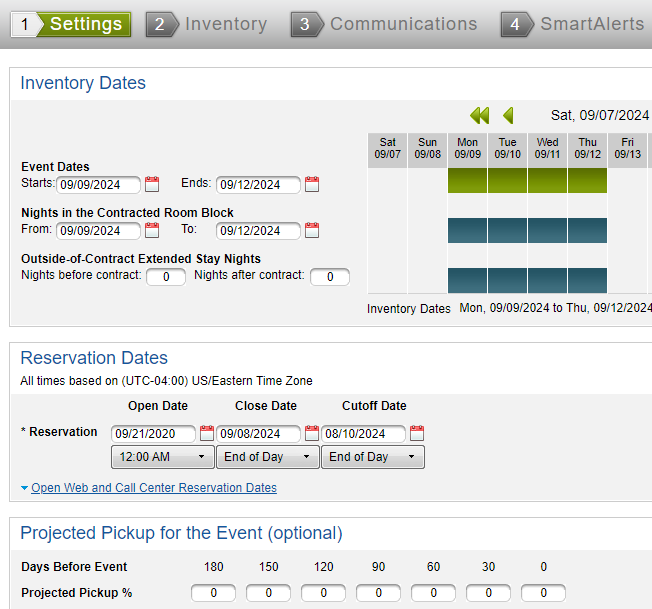Open the SmartAlerts step tab
The width and height of the screenshot is (652, 609).
575,24
